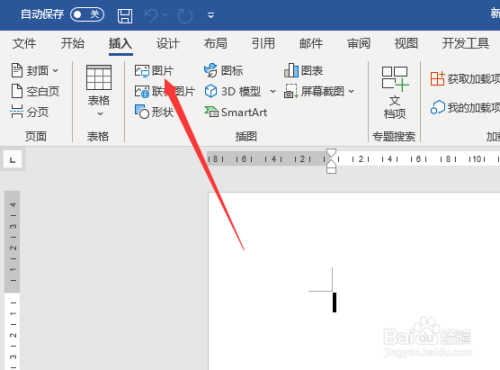Open the 邮件 tab
This screenshot has height=370, width=500.
click(311, 43)
